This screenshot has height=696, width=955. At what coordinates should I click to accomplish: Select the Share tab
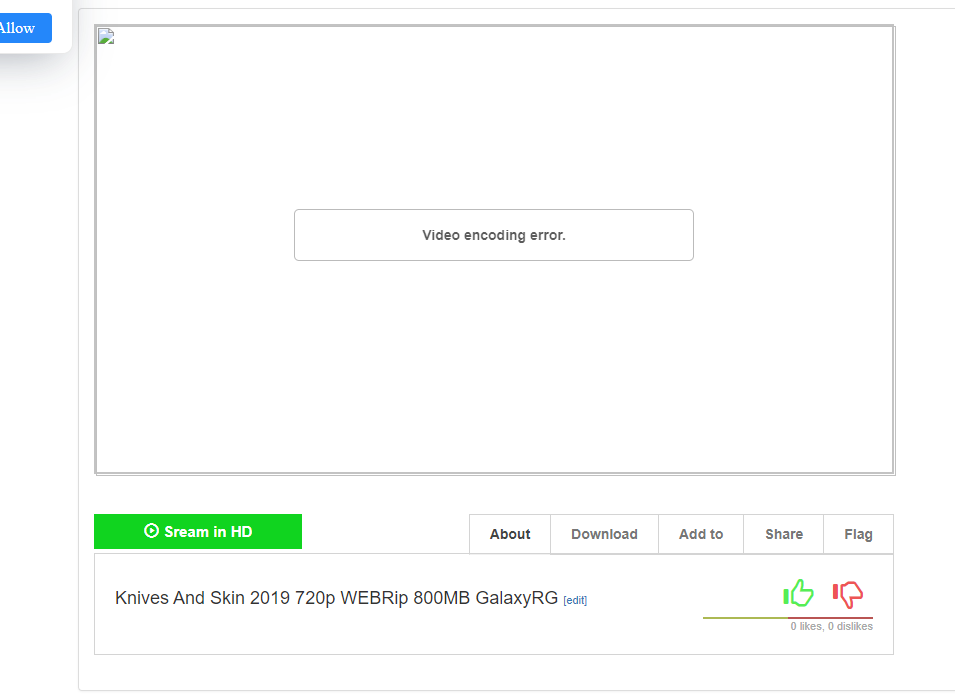pos(784,534)
